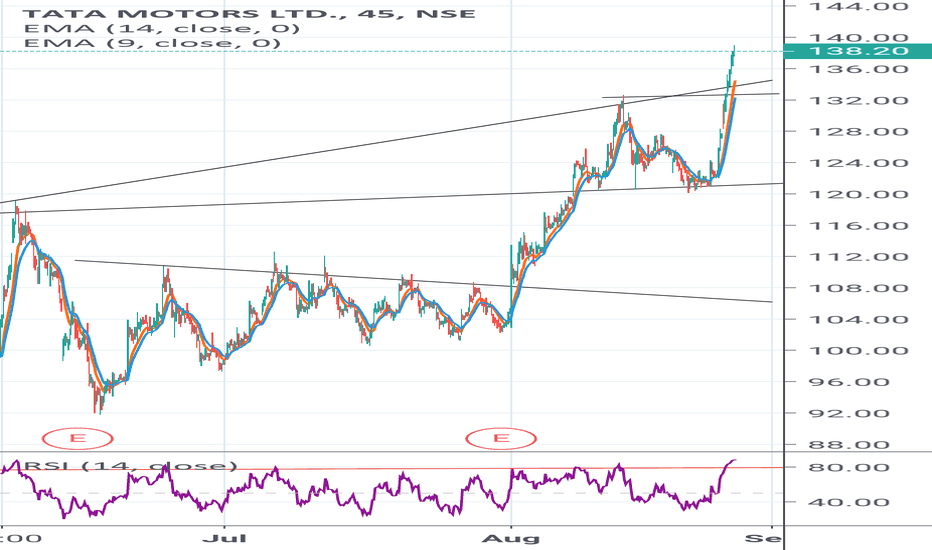
Task: Click the 132.00 price axis label
Action: (859, 100)
